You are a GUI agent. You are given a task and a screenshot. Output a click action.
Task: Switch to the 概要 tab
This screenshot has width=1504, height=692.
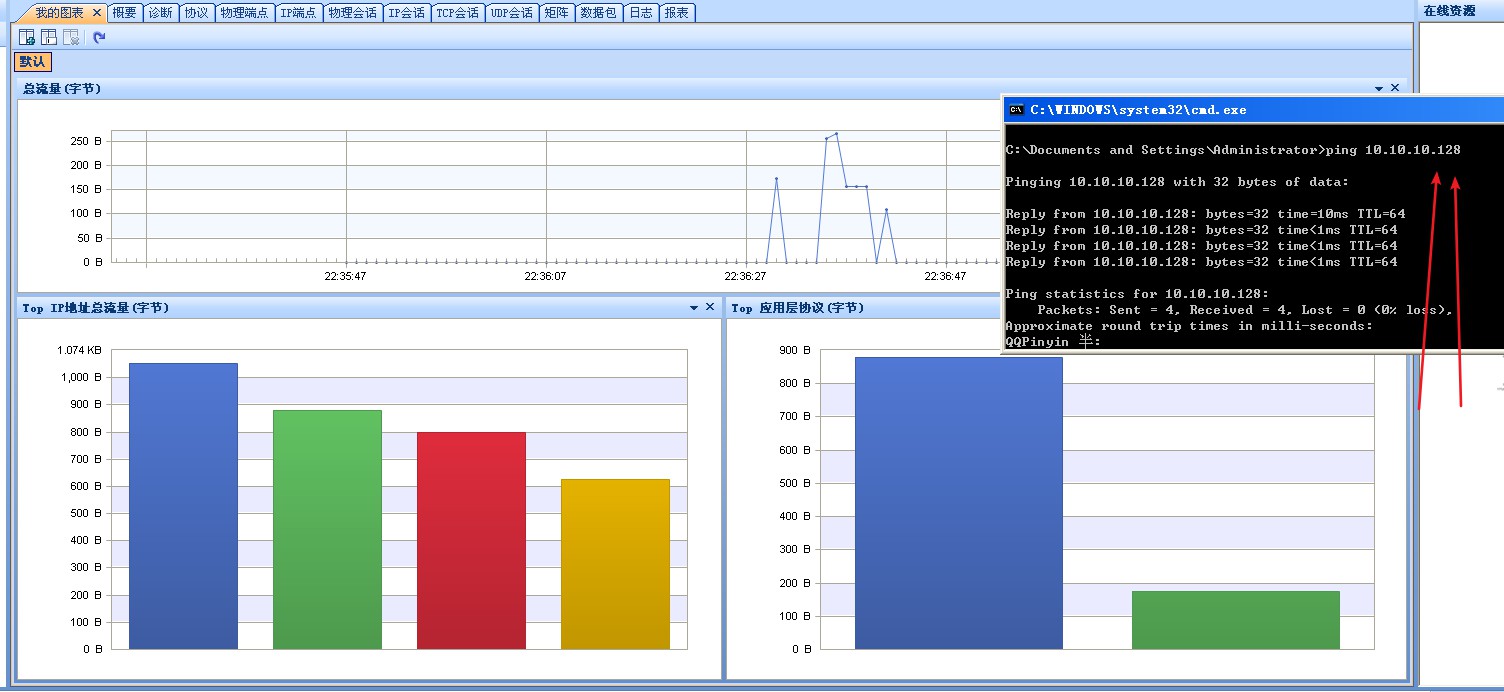(124, 13)
